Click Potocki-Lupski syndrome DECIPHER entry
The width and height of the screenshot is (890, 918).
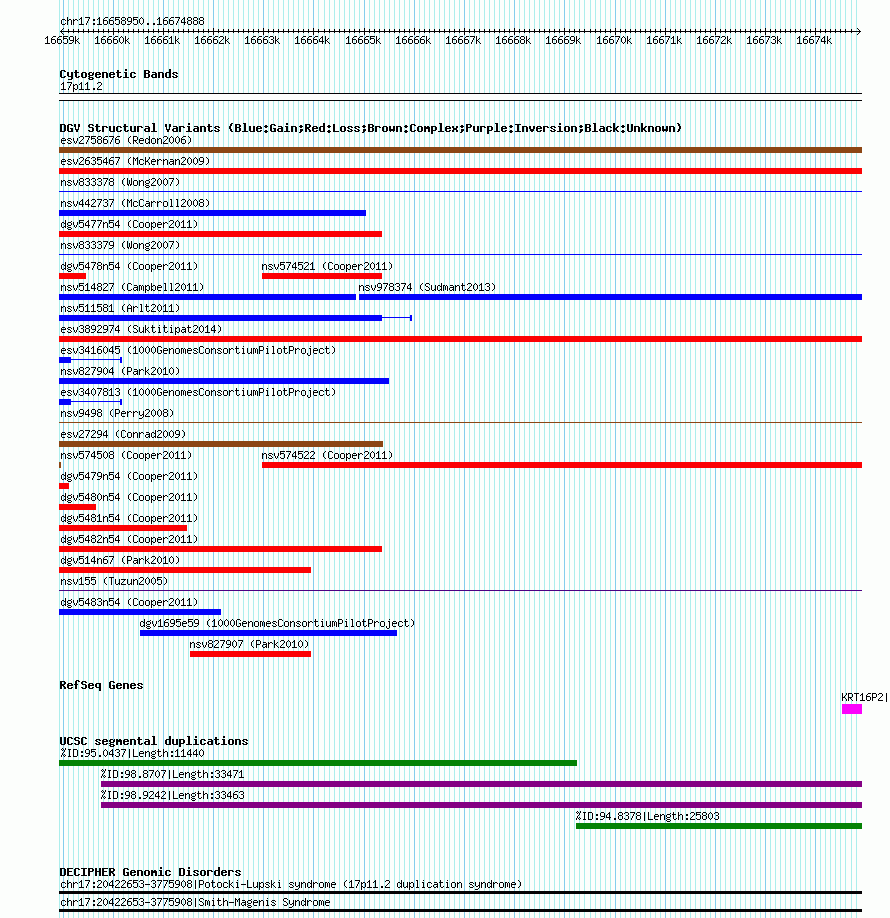tap(290, 885)
